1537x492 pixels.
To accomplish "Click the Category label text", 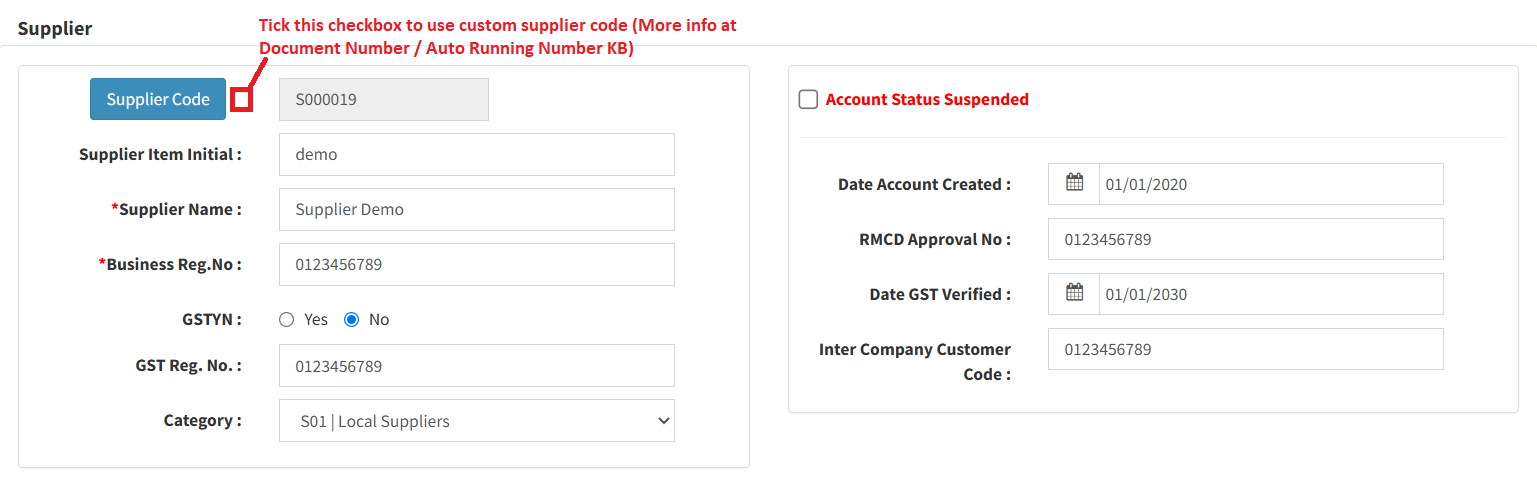I will pos(202,421).
